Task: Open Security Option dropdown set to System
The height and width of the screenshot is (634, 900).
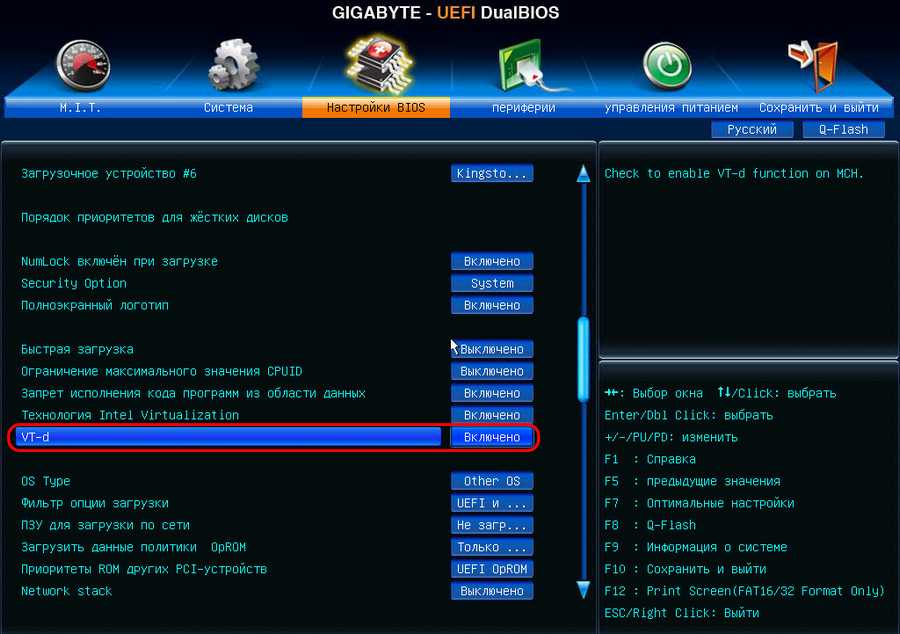Action: point(492,283)
